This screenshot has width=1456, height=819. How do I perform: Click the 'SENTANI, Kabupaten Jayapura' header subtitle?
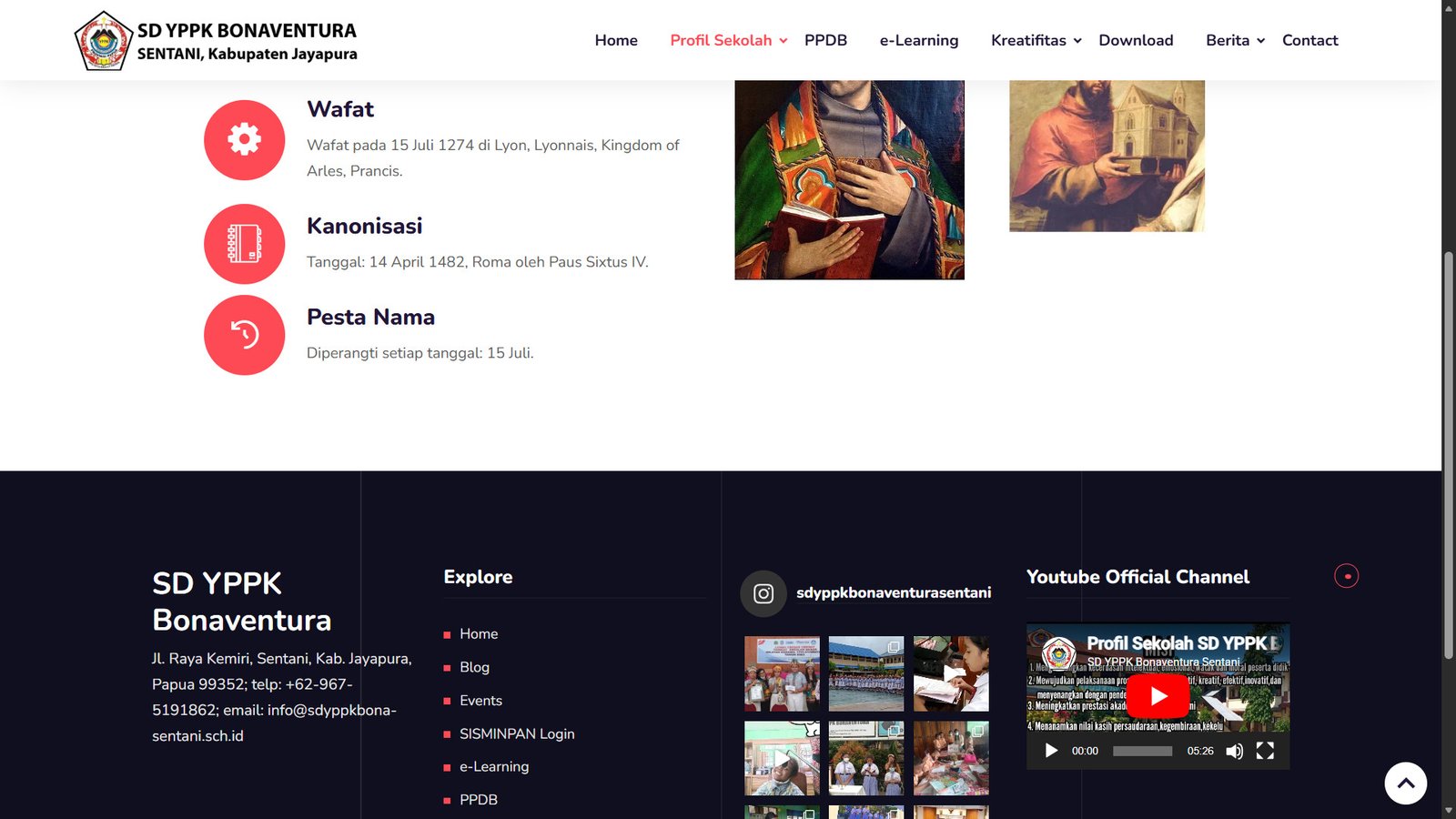pyautogui.click(x=247, y=54)
